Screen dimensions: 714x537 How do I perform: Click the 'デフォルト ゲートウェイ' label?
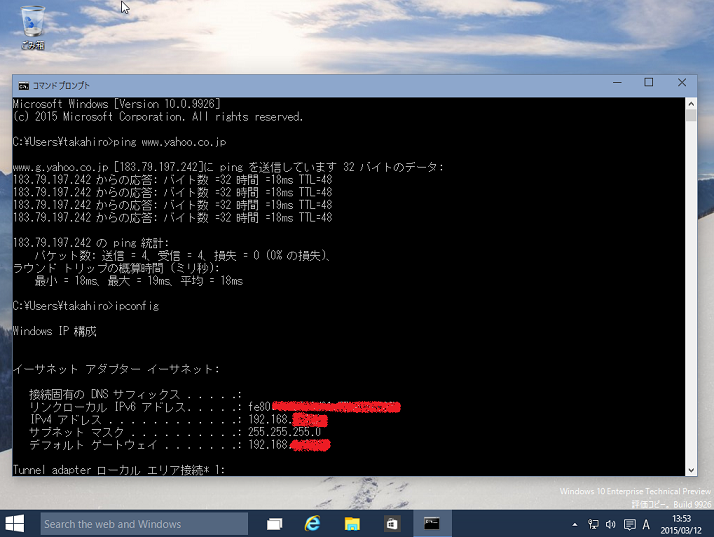tap(93, 445)
